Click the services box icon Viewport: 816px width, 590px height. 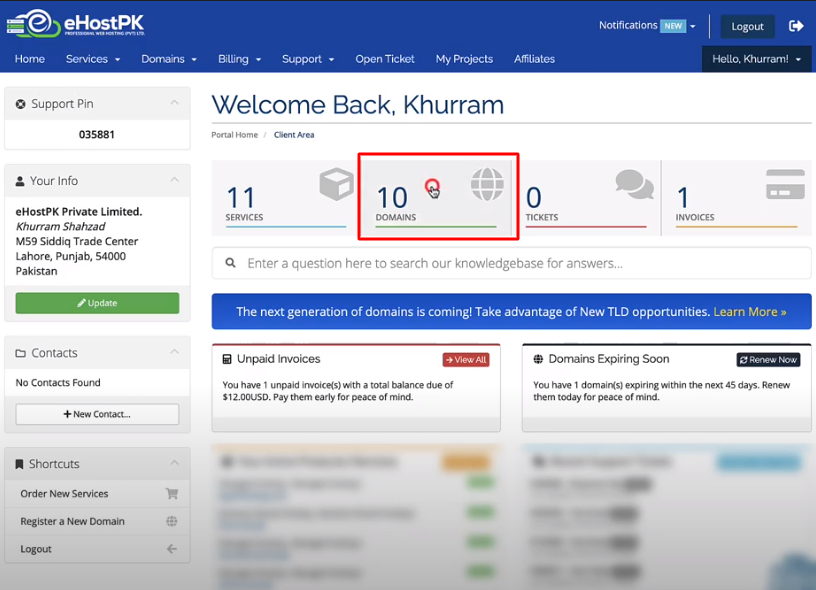point(336,185)
